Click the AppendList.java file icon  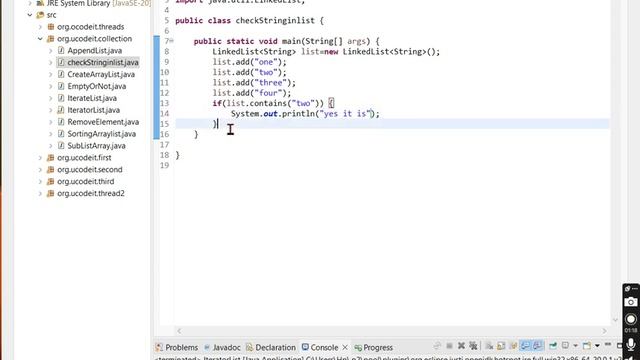[x=61, y=51]
